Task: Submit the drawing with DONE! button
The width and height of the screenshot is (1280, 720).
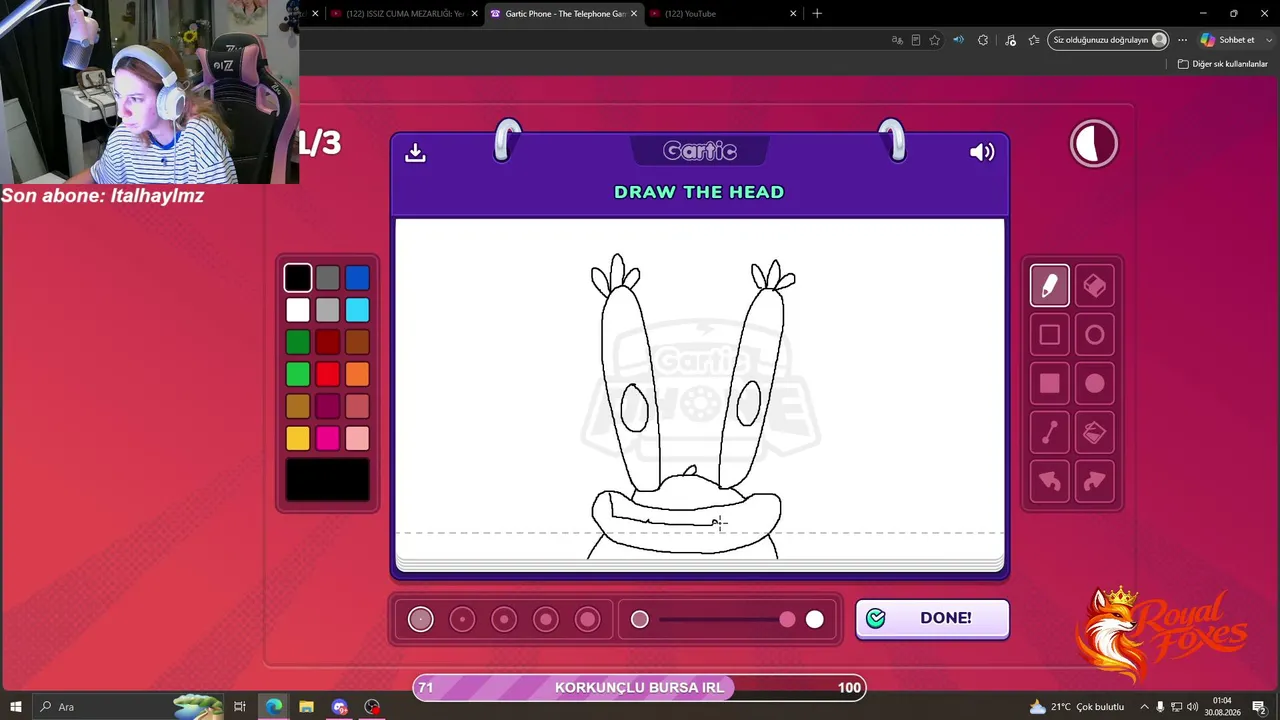Action: pyautogui.click(x=932, y=618)
